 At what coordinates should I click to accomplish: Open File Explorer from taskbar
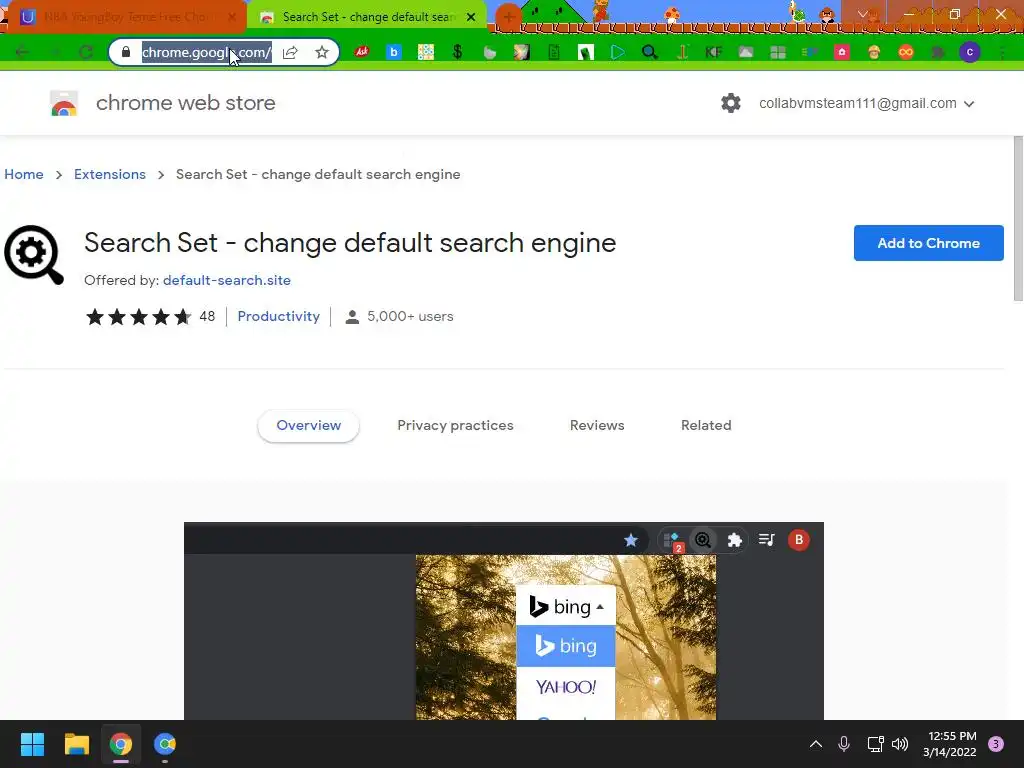pos(76,744)
